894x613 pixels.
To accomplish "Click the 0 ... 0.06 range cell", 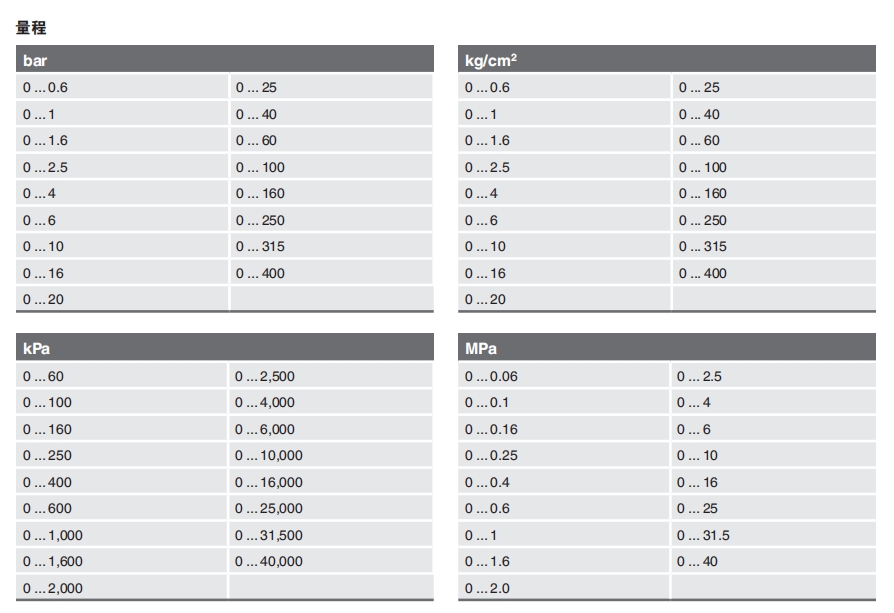I will (x=492, y=377).
